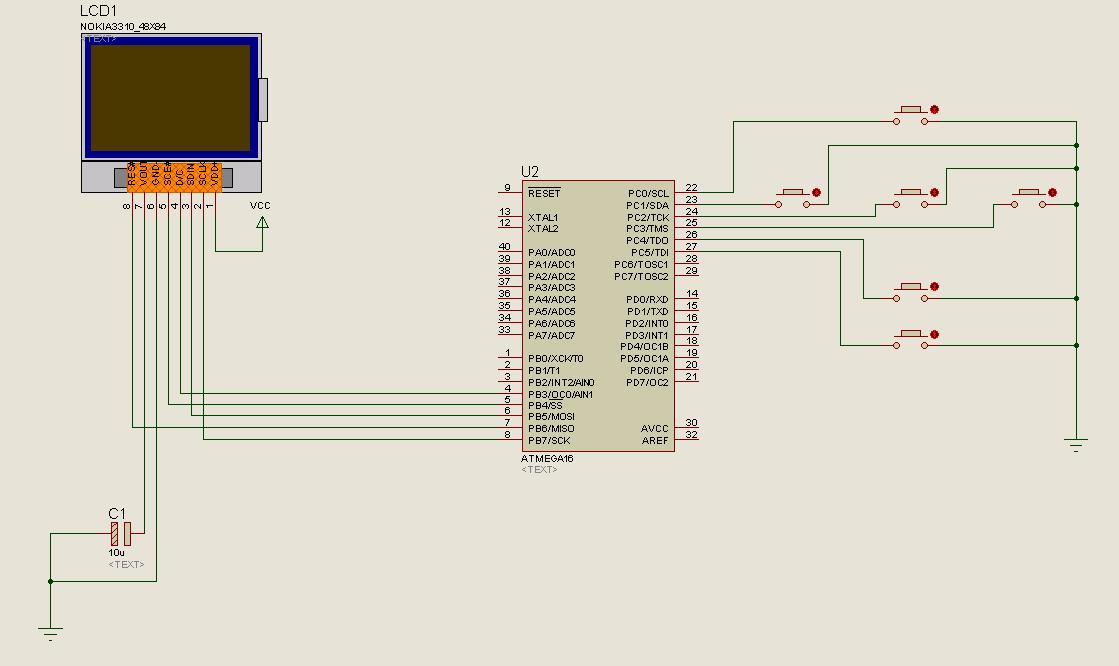The width and height of the screenshot is (1119, 666).
Task: Click the 10u capacitor value text
Action: (116, 553)
